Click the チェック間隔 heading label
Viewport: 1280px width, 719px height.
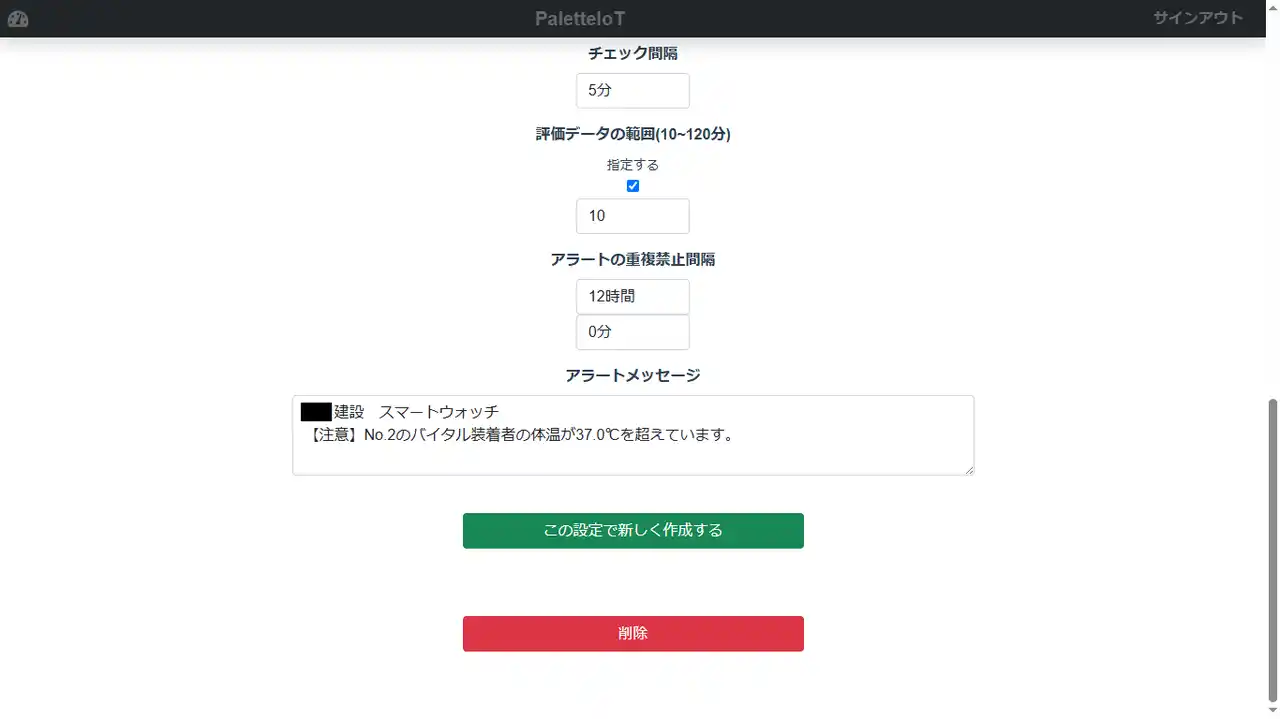(x=633, y=53)
